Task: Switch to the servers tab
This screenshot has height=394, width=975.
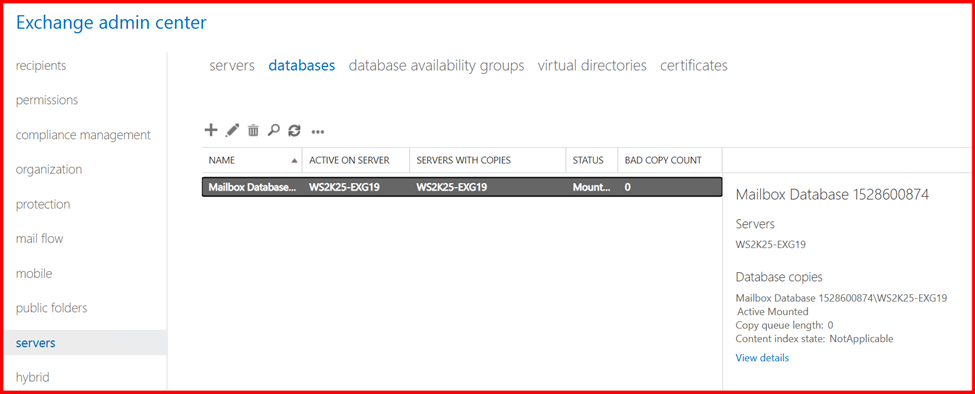Action: 232,65
